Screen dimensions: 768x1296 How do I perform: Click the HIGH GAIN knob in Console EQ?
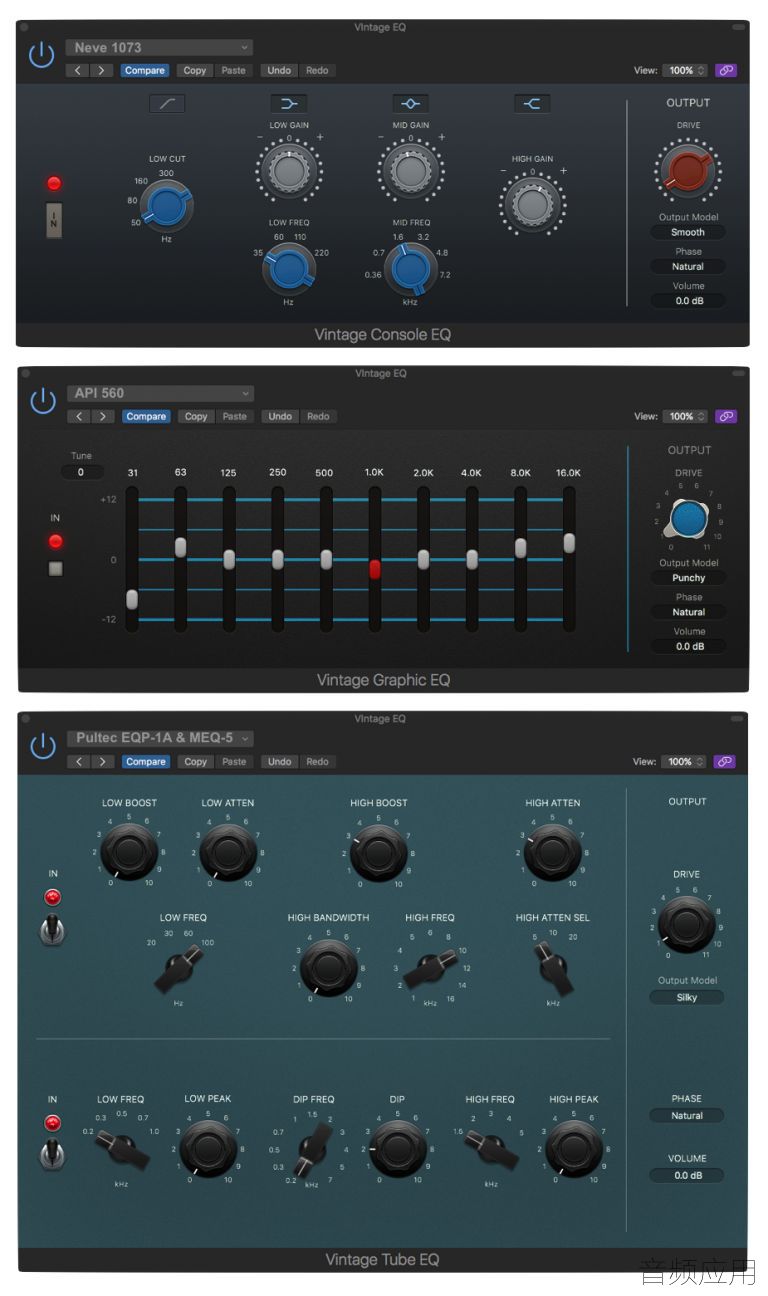point(532,205)
